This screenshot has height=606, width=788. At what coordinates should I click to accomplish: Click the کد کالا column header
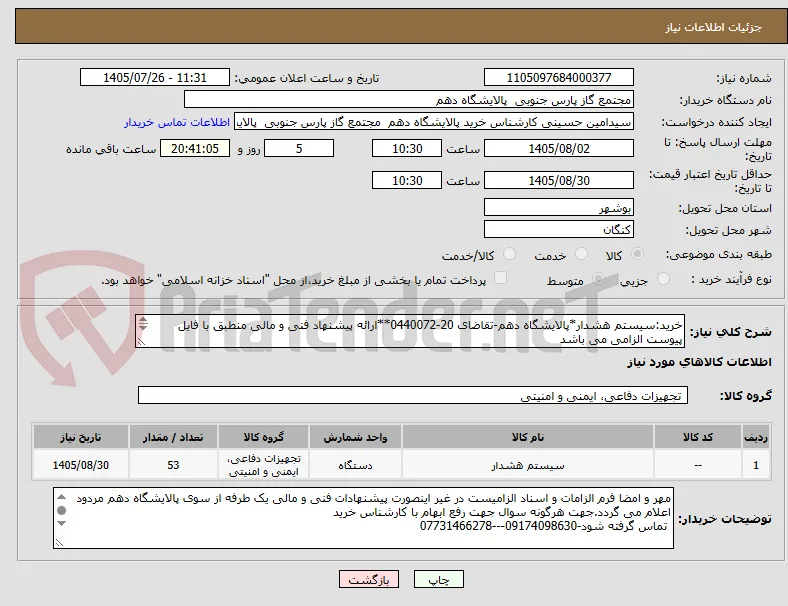(x=698, y=437)
